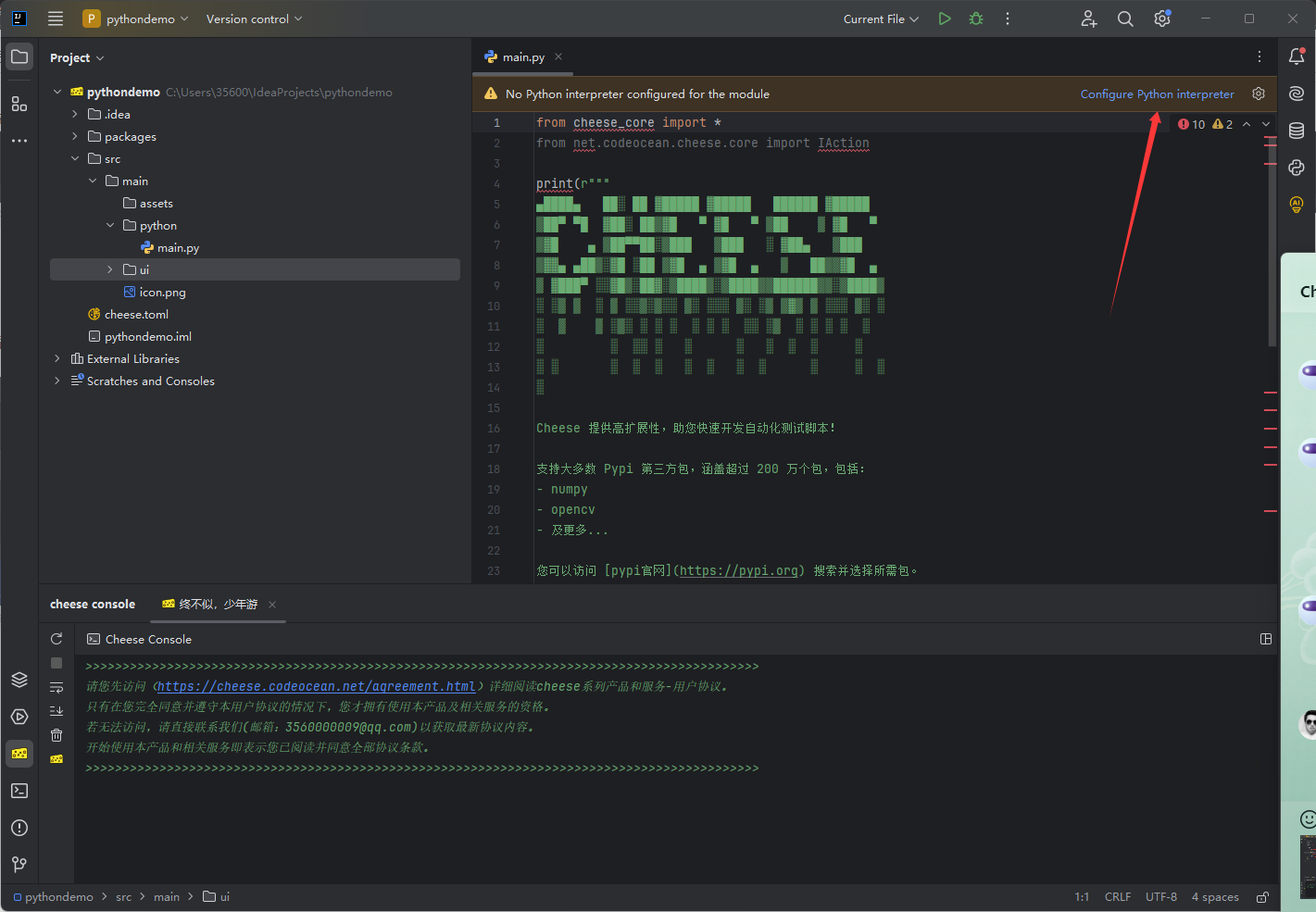This screenshot has height=912, width=1316.
Task: Show more tool windows ellipsis
Action: coord(19,141)
